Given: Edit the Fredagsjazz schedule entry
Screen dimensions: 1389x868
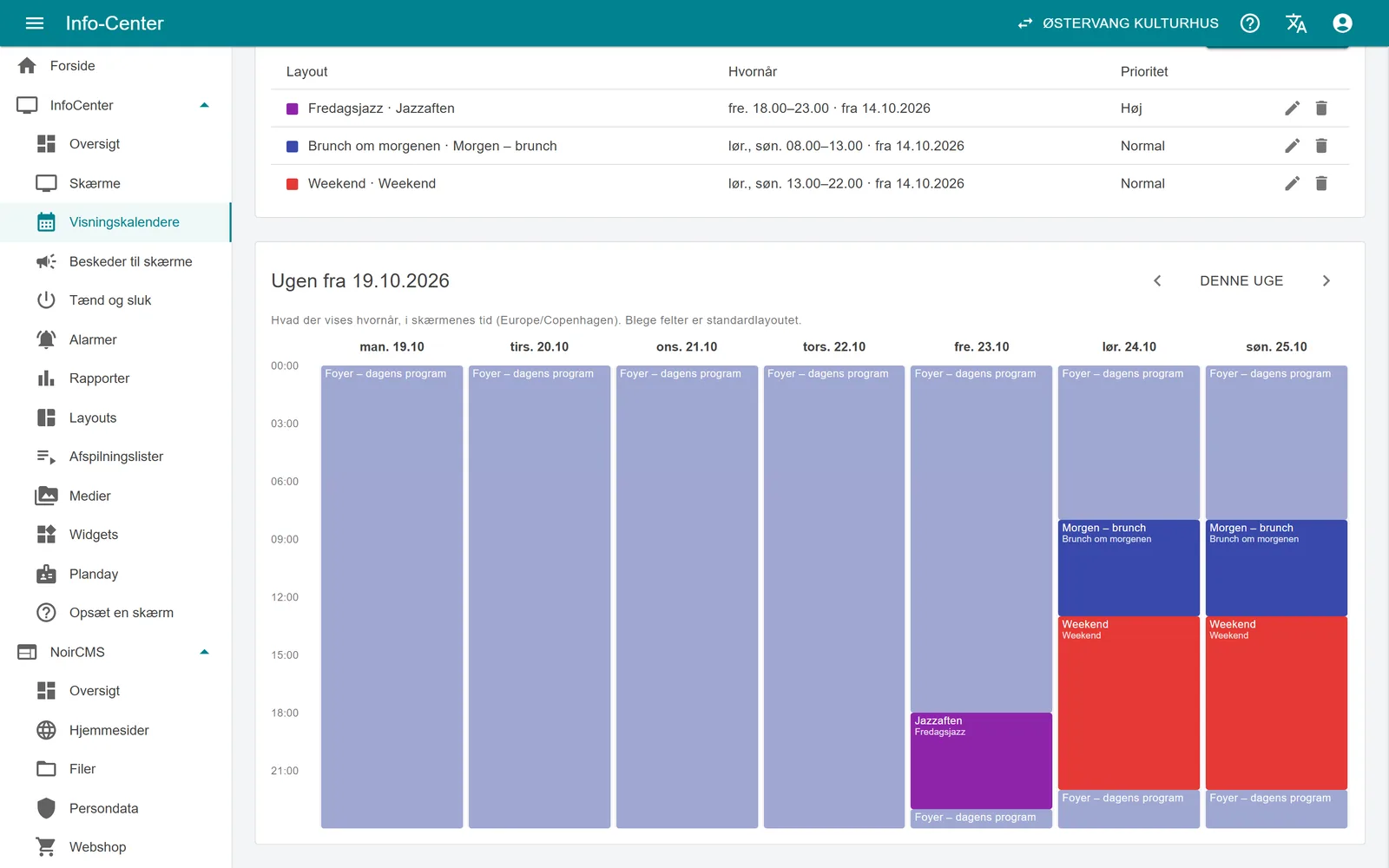Looking at the screenshot, I should tap(1293, 108).
